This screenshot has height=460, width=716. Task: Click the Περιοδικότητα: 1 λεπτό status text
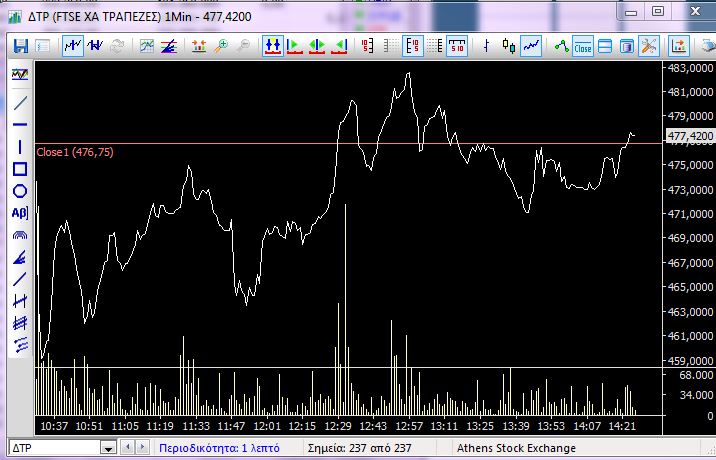click(x=219, y=448)
